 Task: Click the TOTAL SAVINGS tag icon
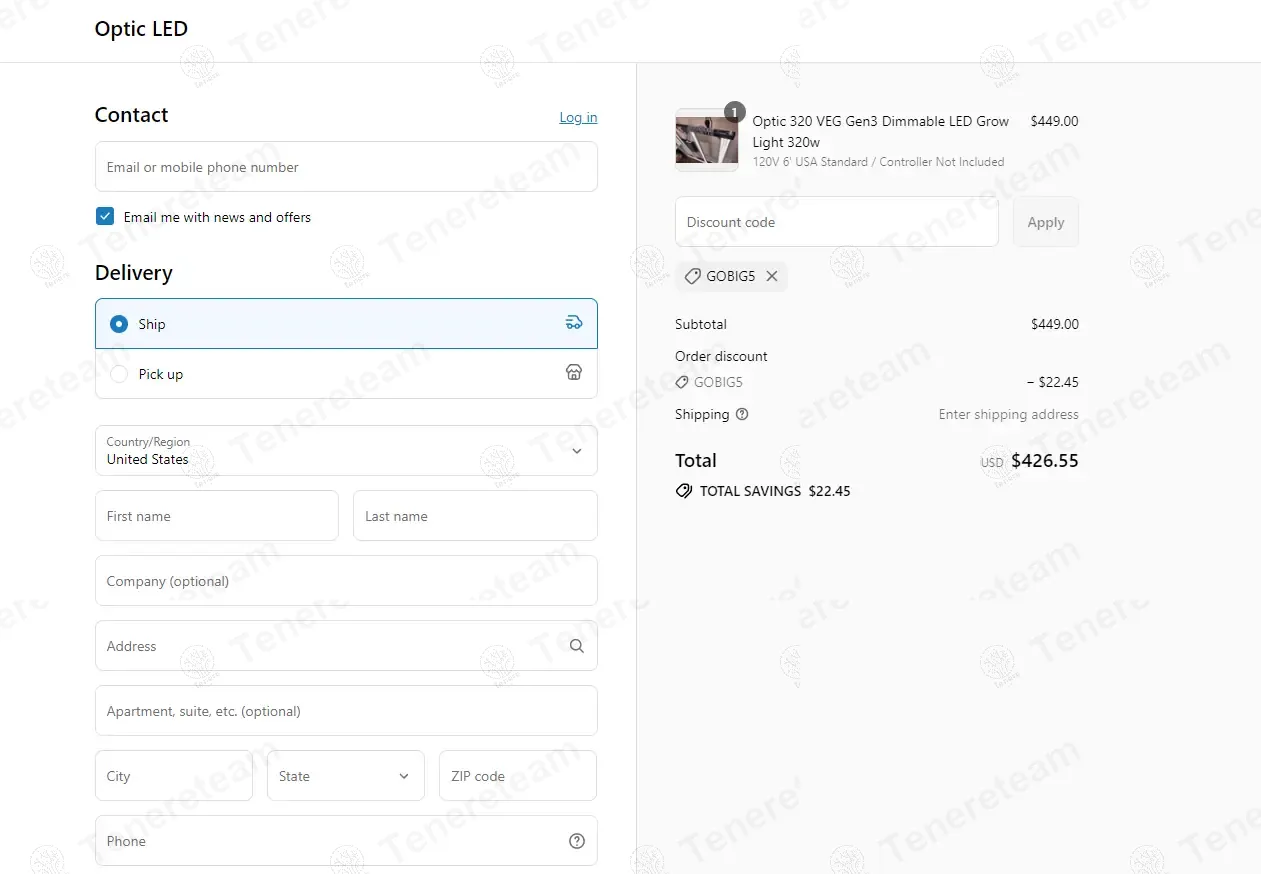coord(684,491)
